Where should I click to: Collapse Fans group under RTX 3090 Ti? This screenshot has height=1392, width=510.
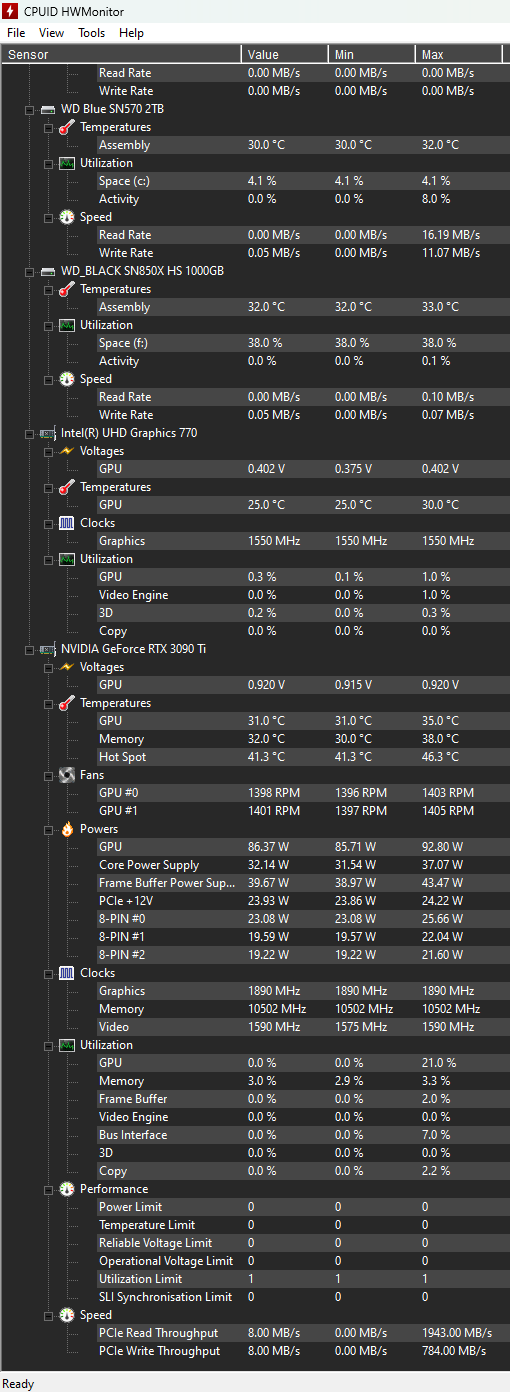(x=48, y=775)
